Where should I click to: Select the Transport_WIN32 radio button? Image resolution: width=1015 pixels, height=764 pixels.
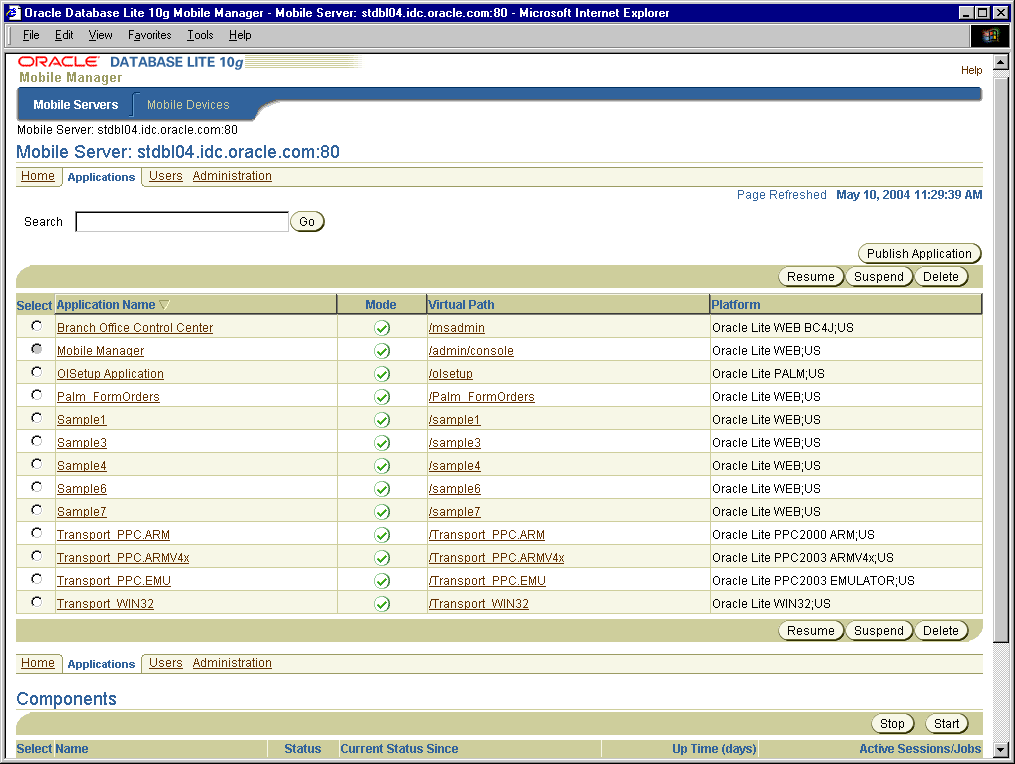pyautogui.click(x=36, y=602)
